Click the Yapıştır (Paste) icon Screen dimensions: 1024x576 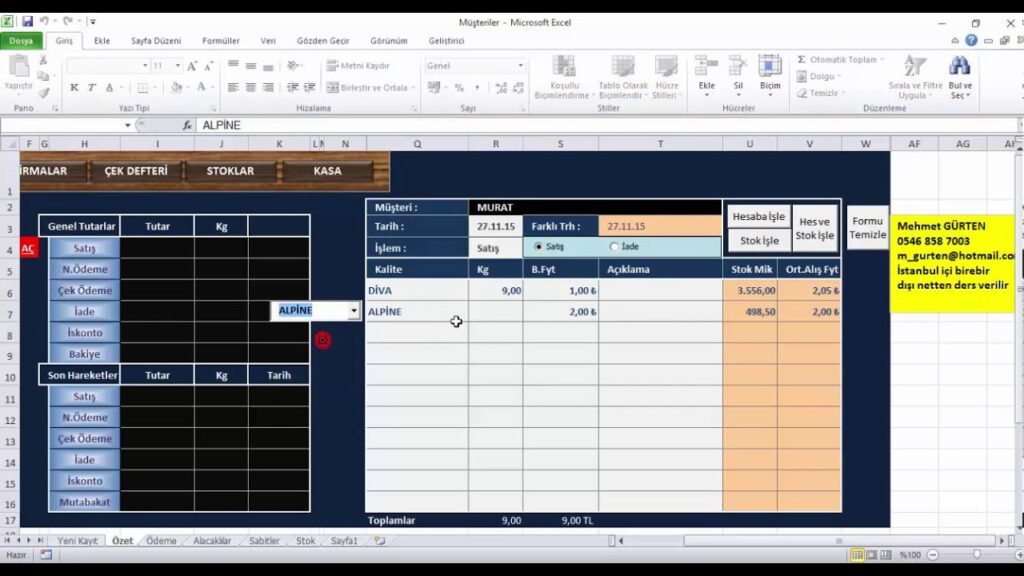pos(19,69)
